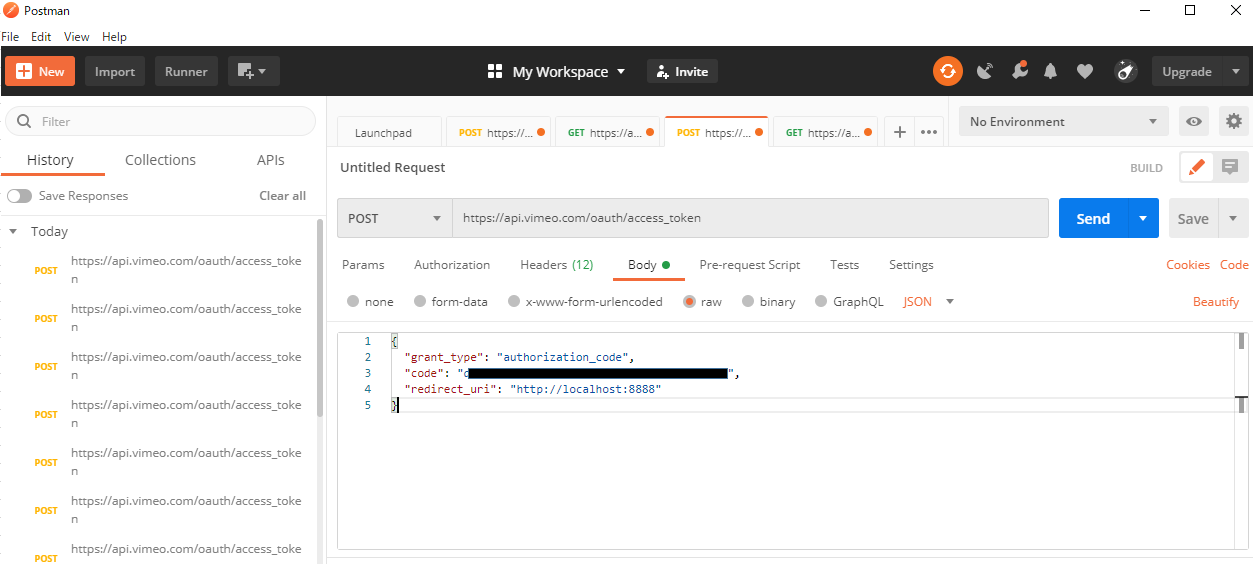Open Pre-request Script tab
The image size is (1253, 564).
(x=750, y=265)
